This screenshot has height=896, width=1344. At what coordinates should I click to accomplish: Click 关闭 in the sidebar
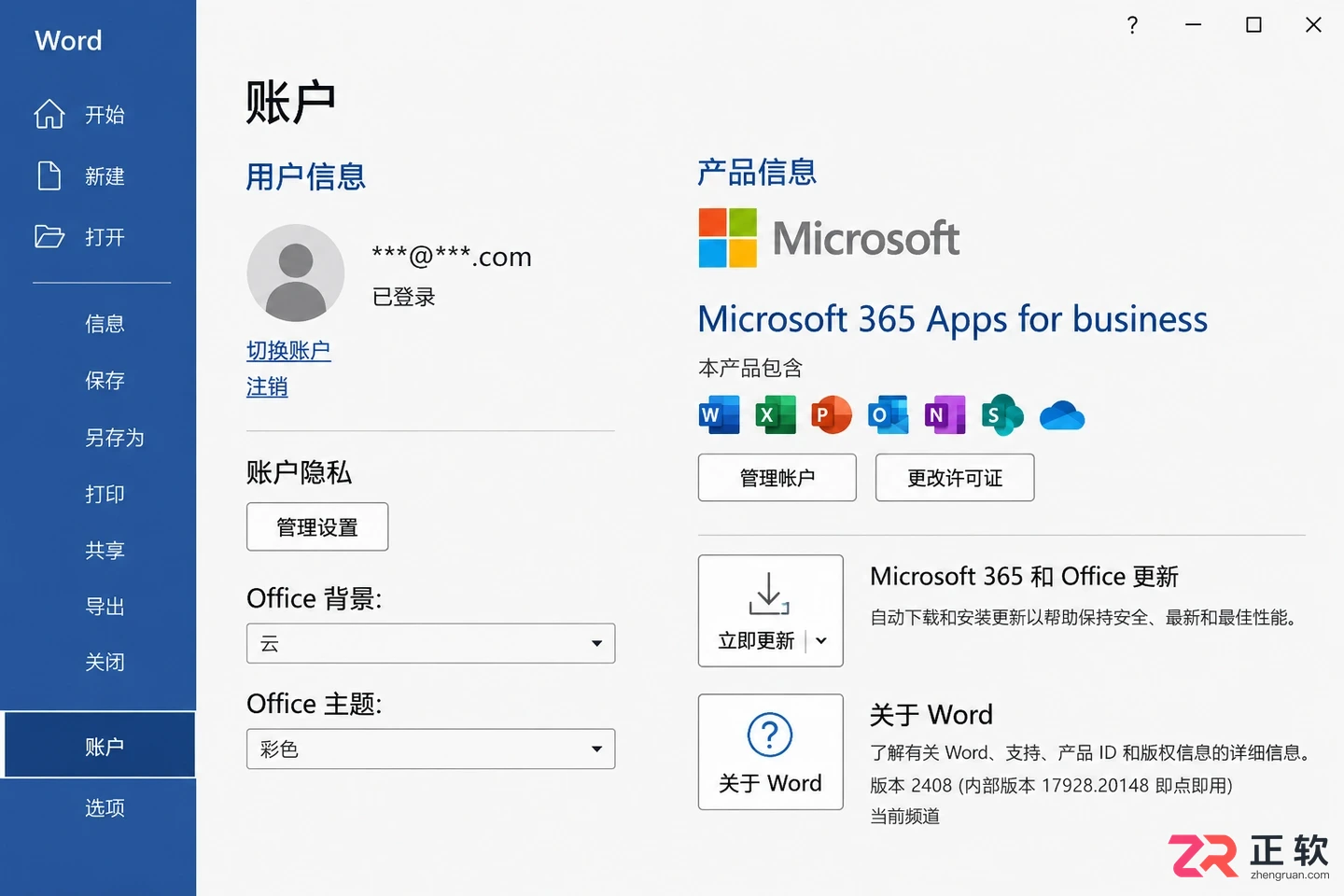105,663
